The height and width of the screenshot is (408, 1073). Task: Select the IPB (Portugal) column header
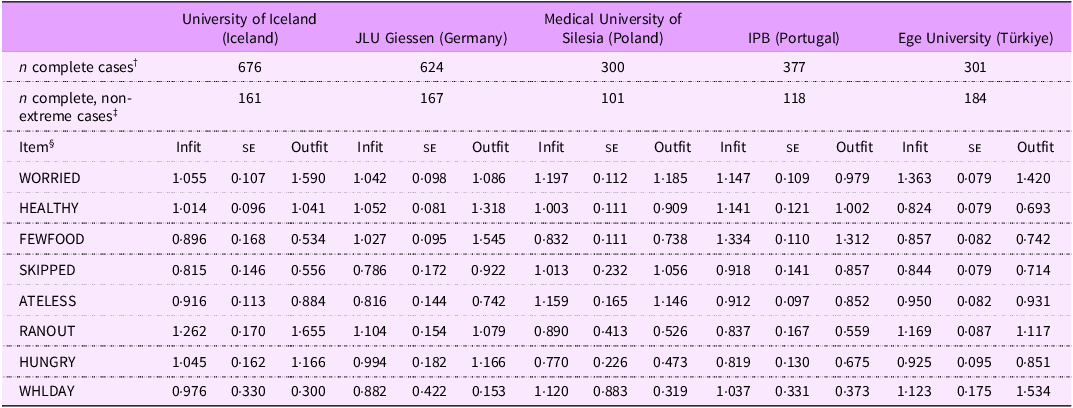click(794, 38)
